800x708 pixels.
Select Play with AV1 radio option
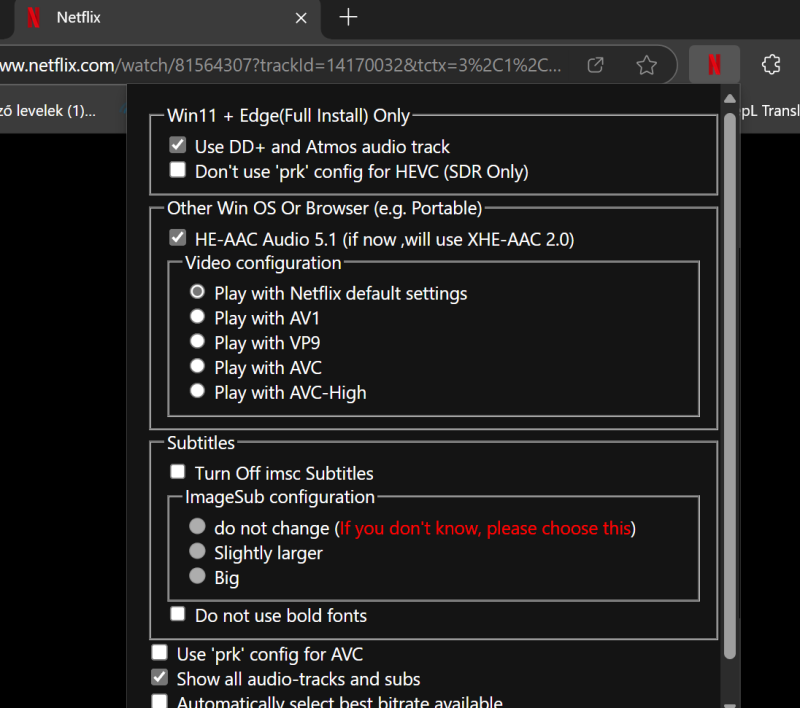[198, 317]
